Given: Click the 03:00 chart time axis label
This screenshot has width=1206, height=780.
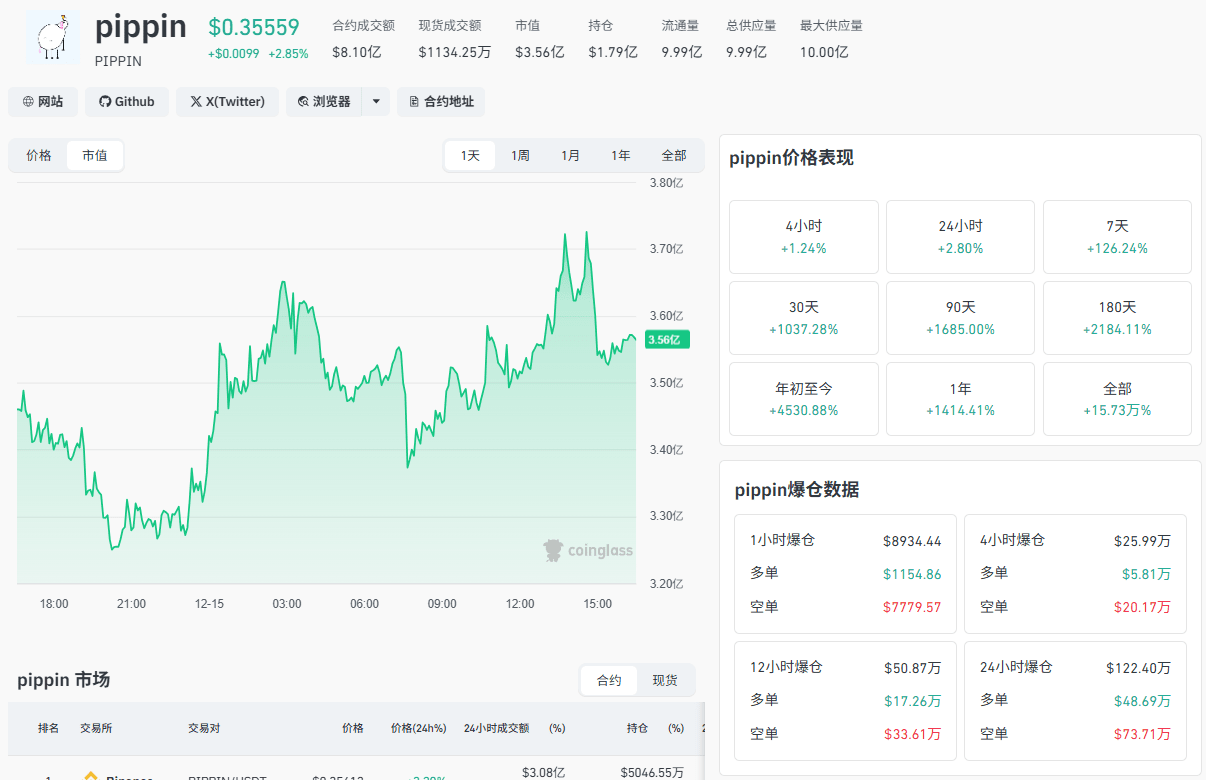Looking at the screenshot, I should click(287, 604).
